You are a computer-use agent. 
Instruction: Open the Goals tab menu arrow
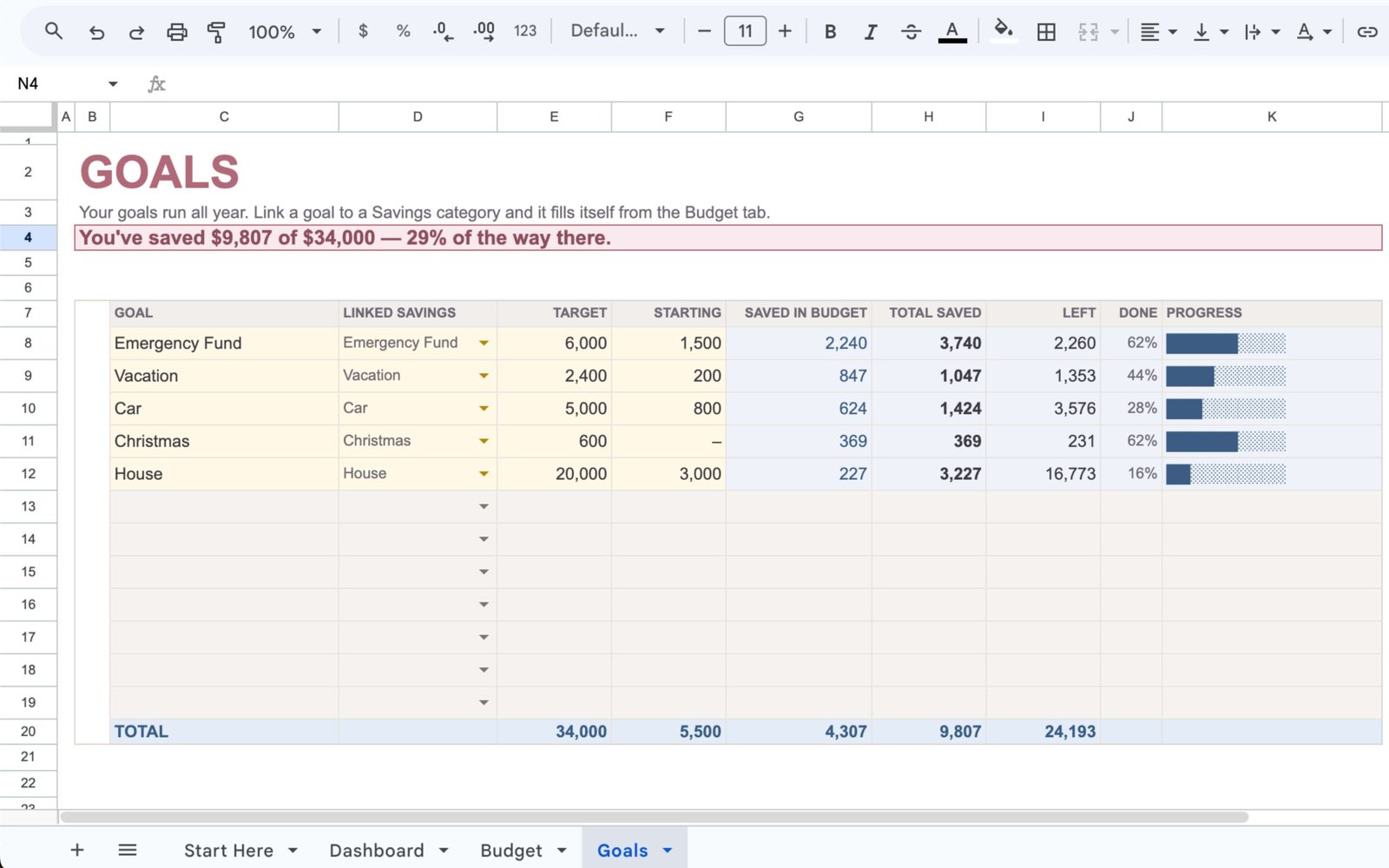tap(668, 851)
